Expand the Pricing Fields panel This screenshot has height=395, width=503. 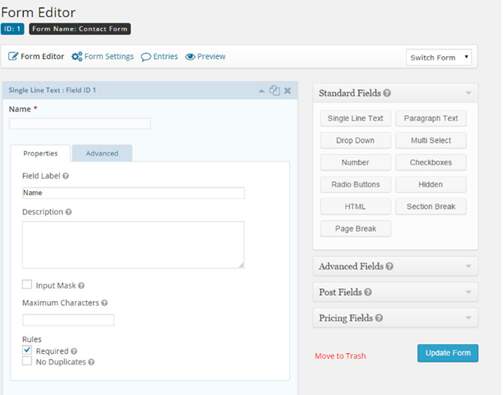coord(395,318)
